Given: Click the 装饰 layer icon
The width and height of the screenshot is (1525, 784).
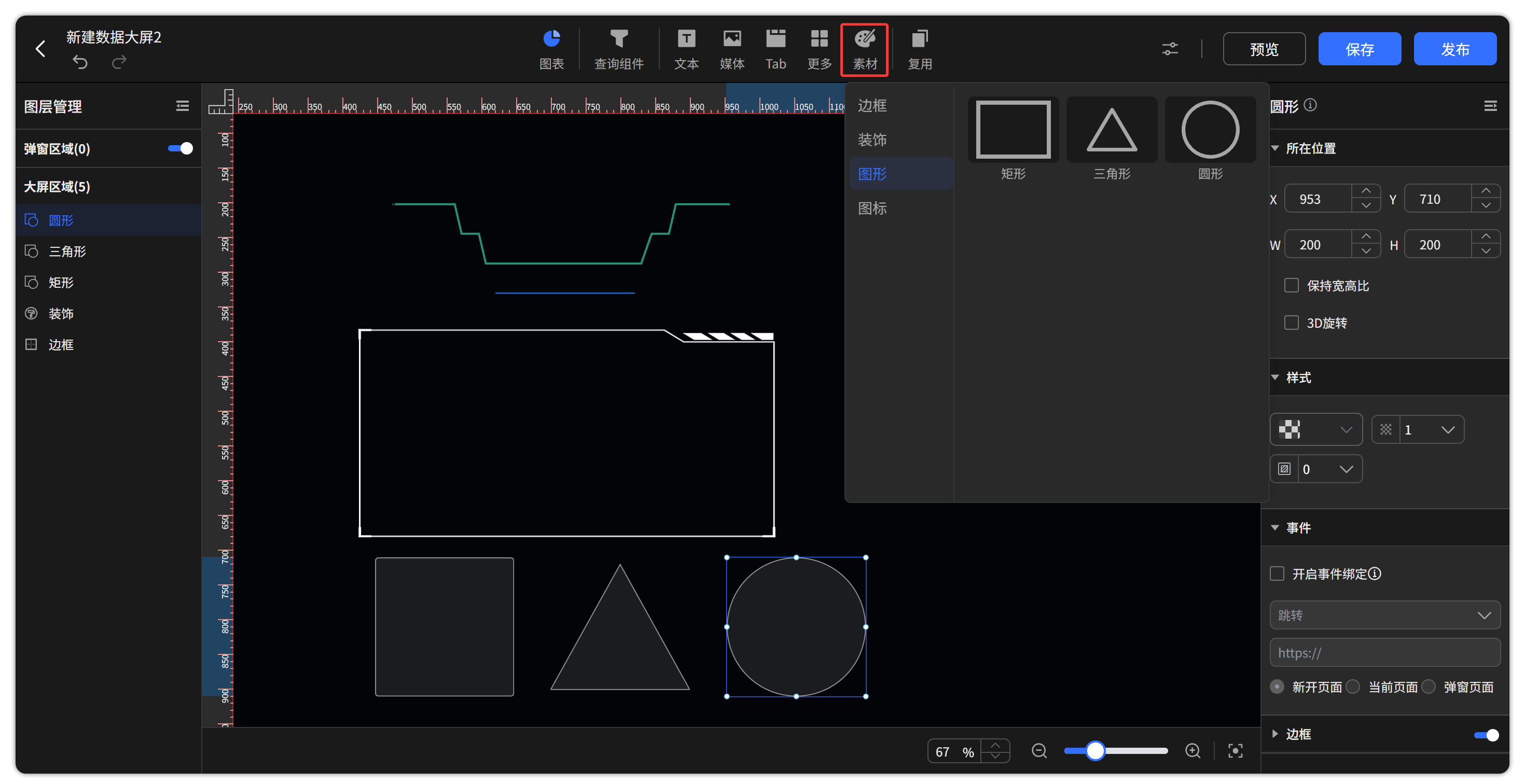Looking at the screenshot, I should (31, 313).
